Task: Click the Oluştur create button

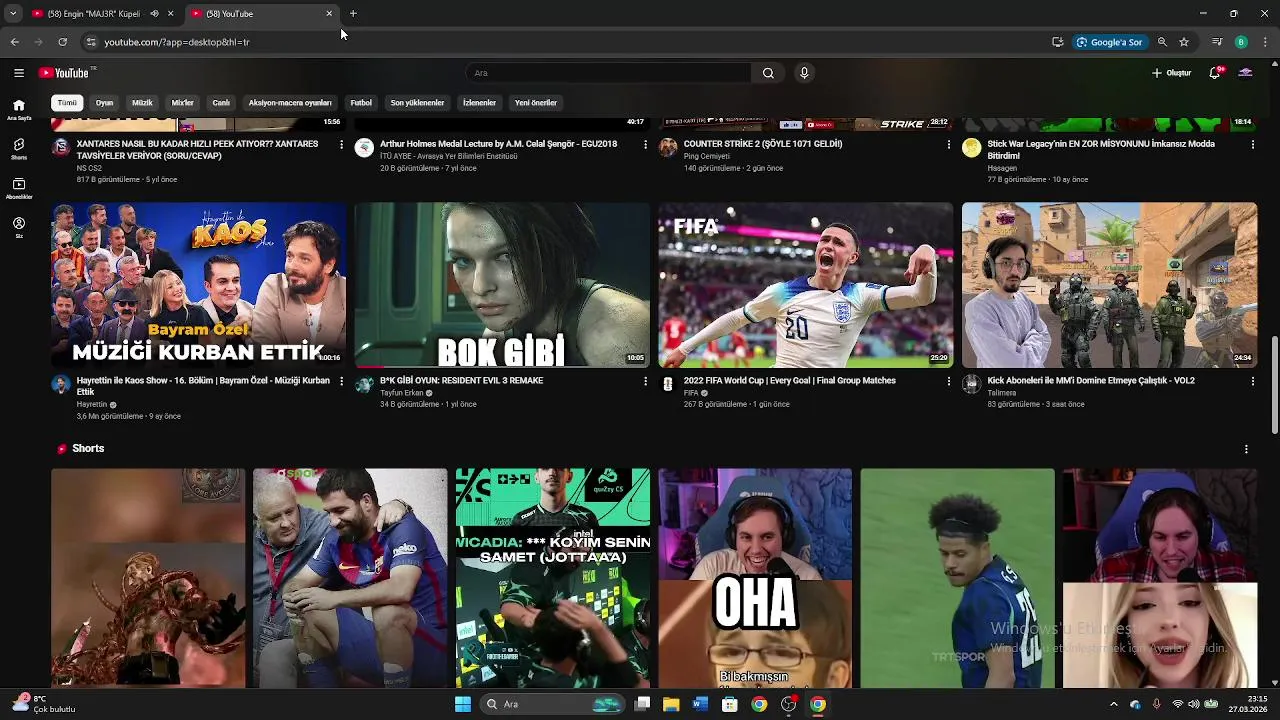Action: point(1172,73)
